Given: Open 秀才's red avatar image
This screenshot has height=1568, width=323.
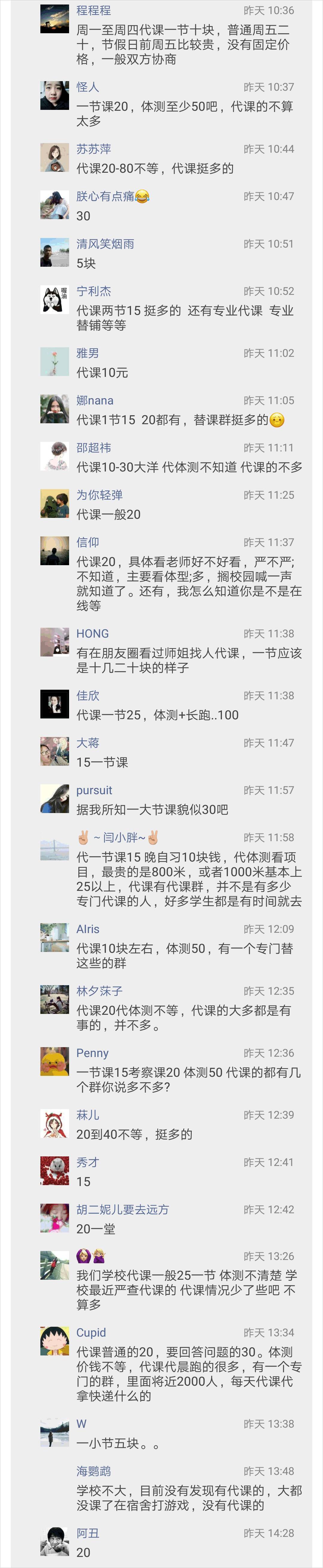Looking at the screenshot, I should [x=55, y=1170].
